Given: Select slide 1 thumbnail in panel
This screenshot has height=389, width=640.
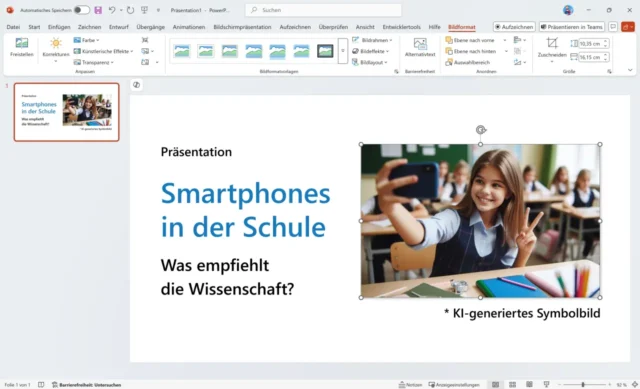Looking at the screenshot, I should tap(67, 112).
